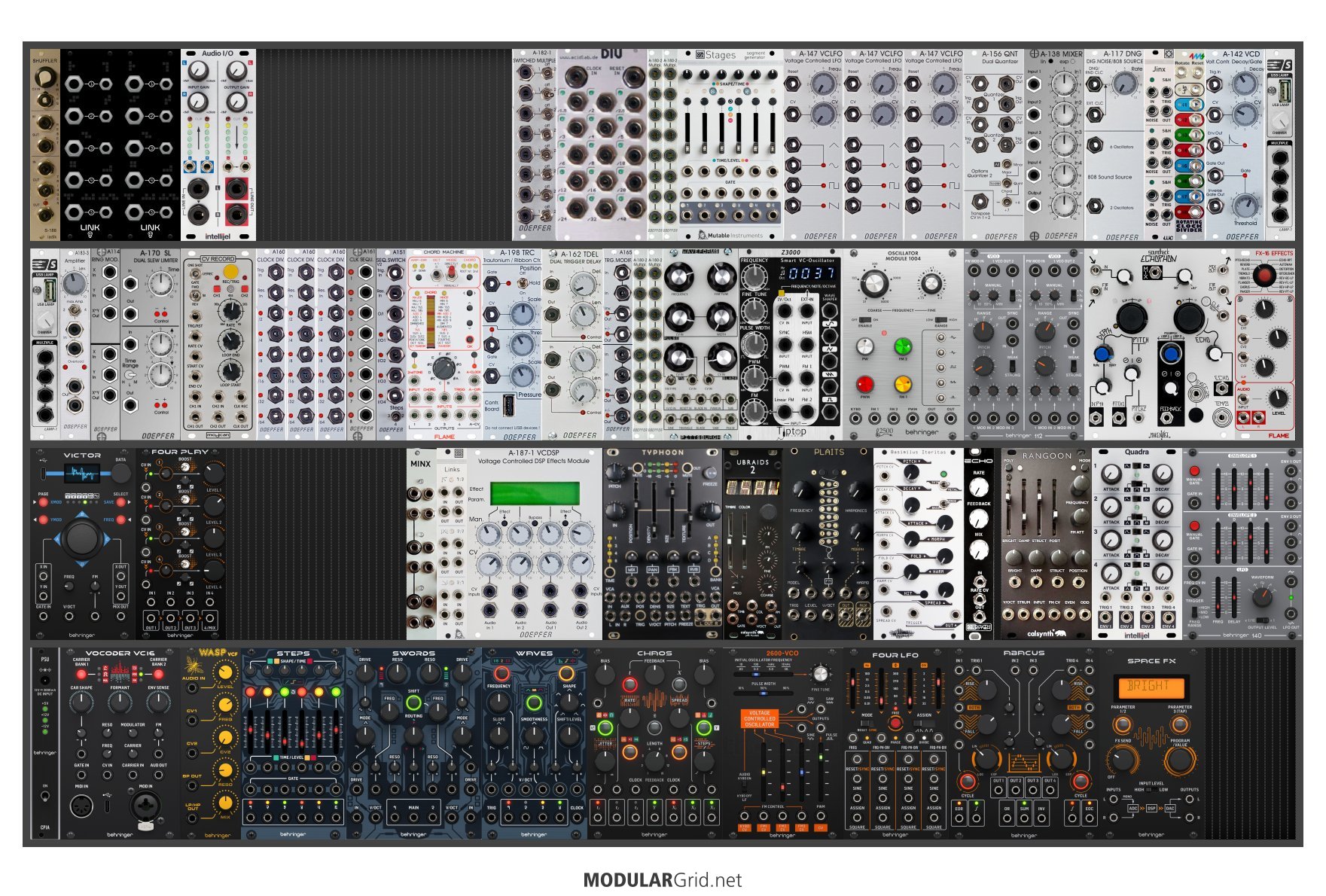Click the LEVEL knob on FX-16 Effects
The width and height of the screenshot is (1326, 896).
pyautogui.click(x=1278, y=399)
